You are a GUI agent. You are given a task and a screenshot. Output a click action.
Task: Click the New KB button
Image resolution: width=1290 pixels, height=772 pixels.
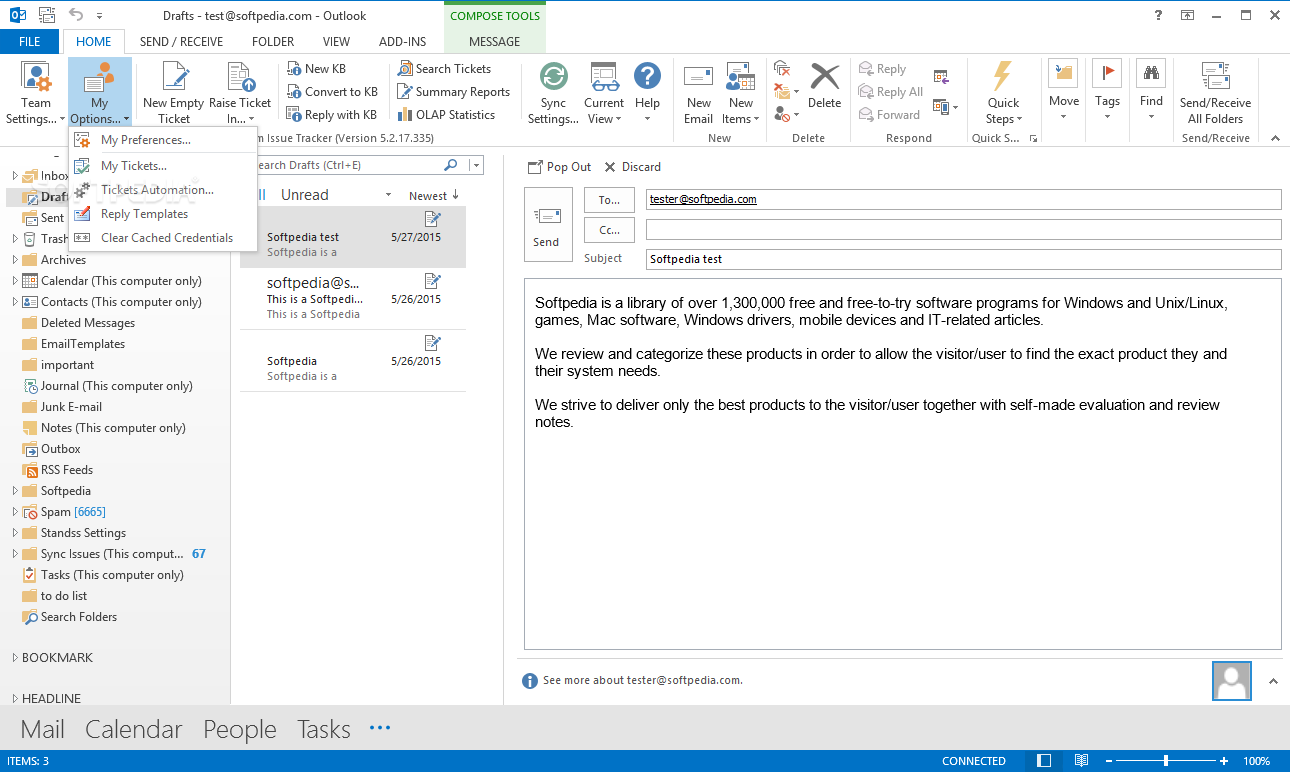pyautogui.click(x=316, y=69)
